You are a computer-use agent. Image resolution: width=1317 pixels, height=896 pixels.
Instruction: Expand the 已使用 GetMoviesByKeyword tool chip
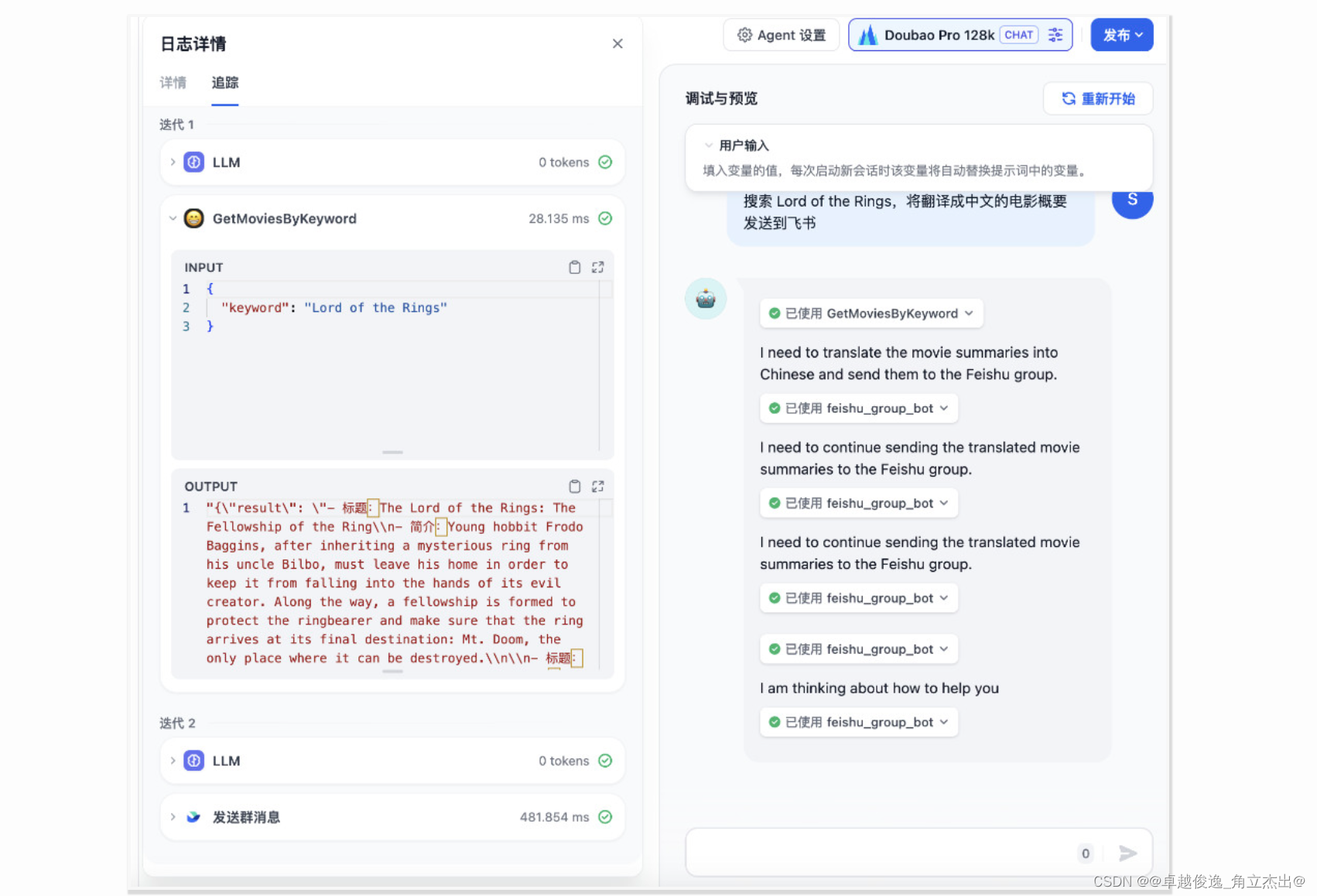(871, 313)
